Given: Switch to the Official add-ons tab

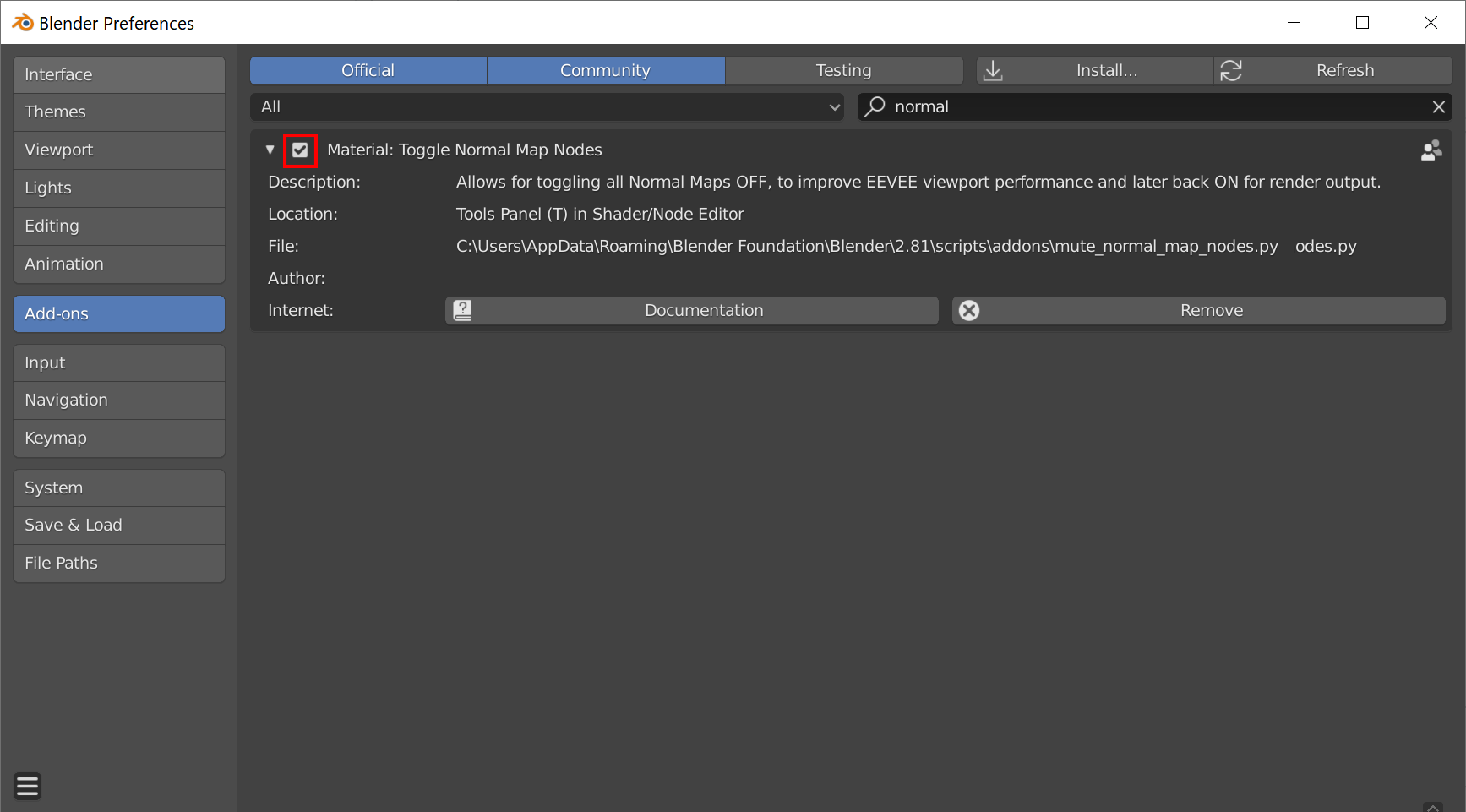Looking at the screenshot, I should coord(368,70).
